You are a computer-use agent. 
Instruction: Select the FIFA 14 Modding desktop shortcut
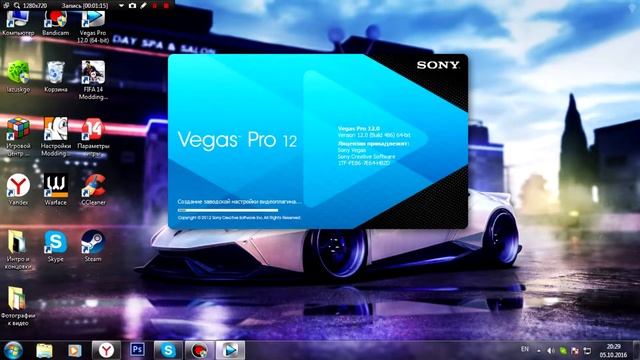click(93, 80)
